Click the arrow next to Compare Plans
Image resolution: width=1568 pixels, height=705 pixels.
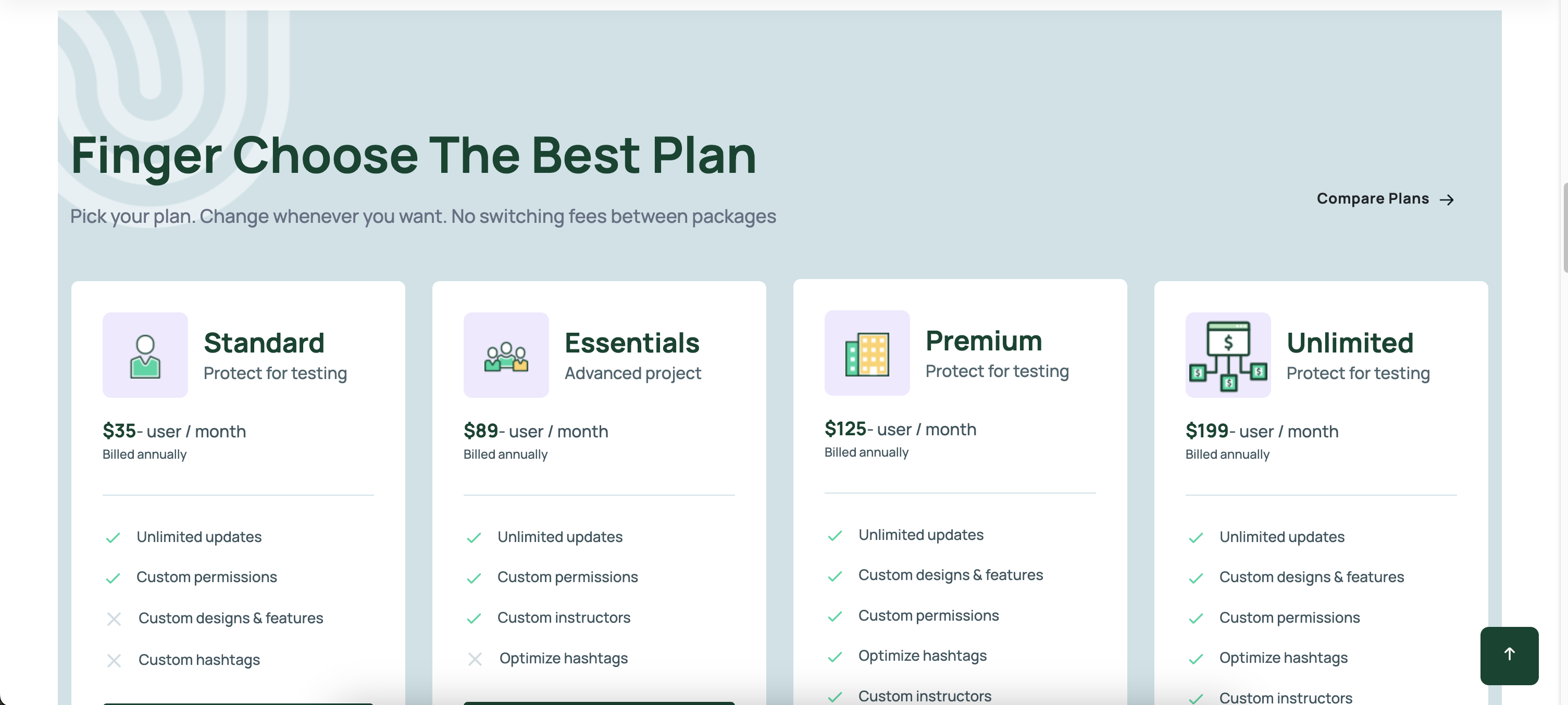(x=1447, y=199)
